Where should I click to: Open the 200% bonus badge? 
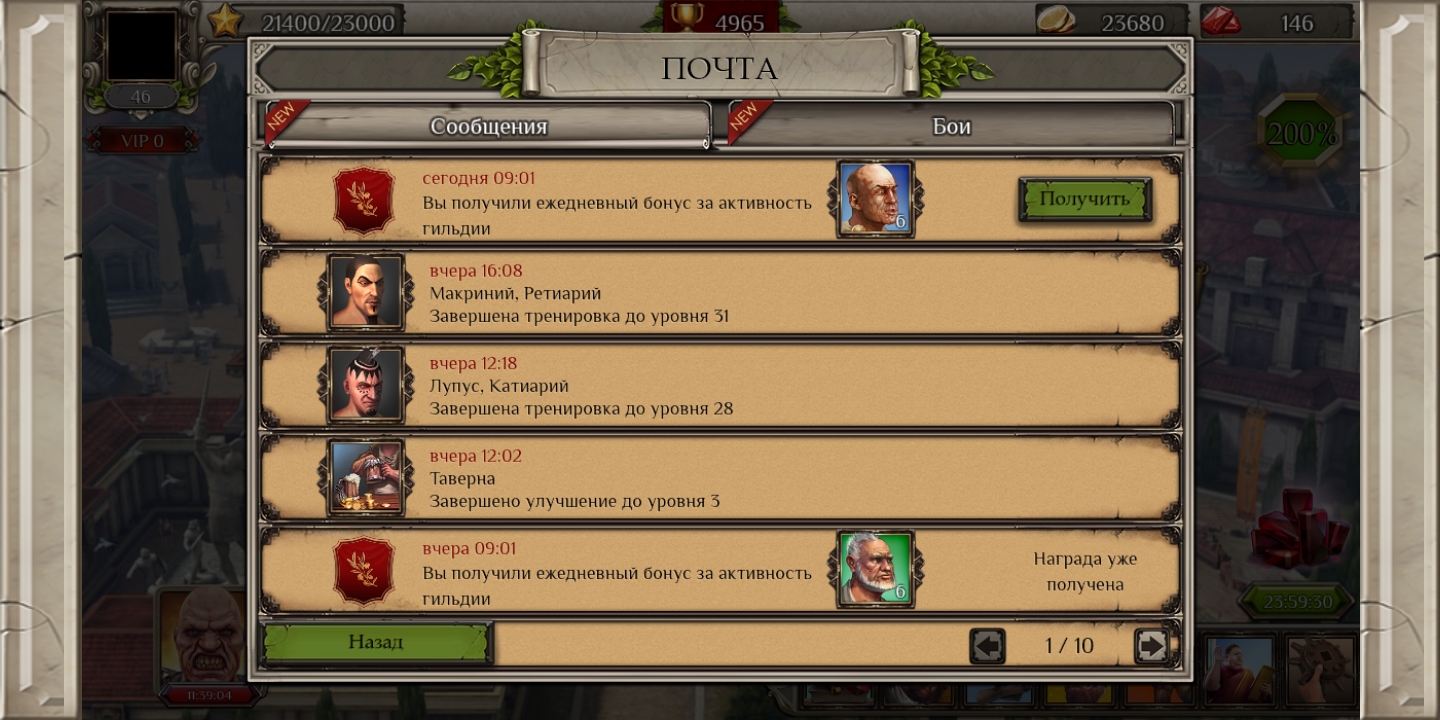tap(1301, 134)
